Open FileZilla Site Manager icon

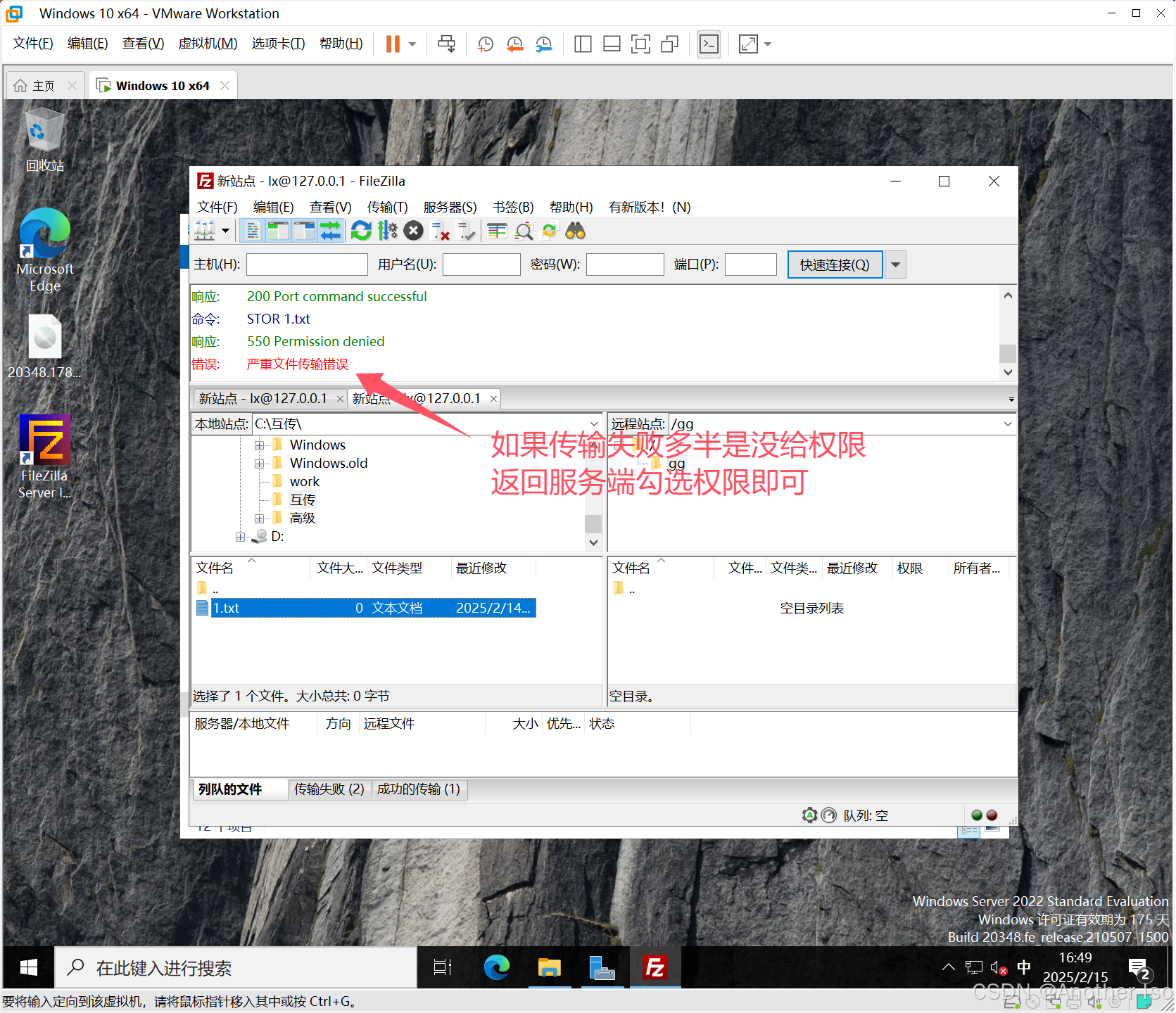[205, 231]
